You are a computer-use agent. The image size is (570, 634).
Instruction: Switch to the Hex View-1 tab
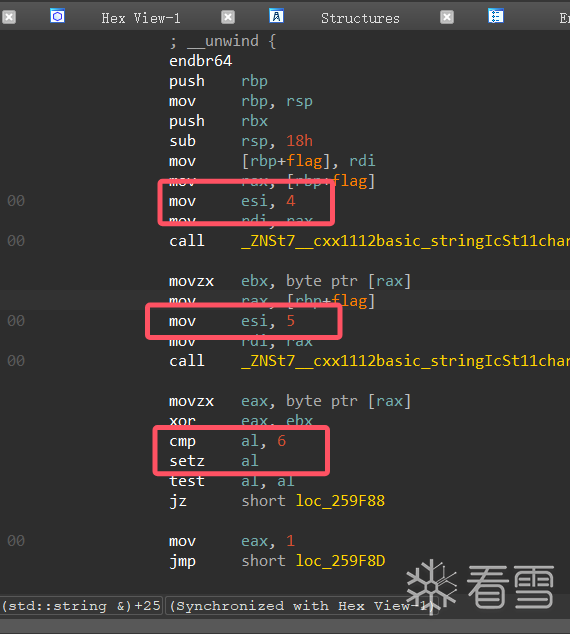(141, 18)
